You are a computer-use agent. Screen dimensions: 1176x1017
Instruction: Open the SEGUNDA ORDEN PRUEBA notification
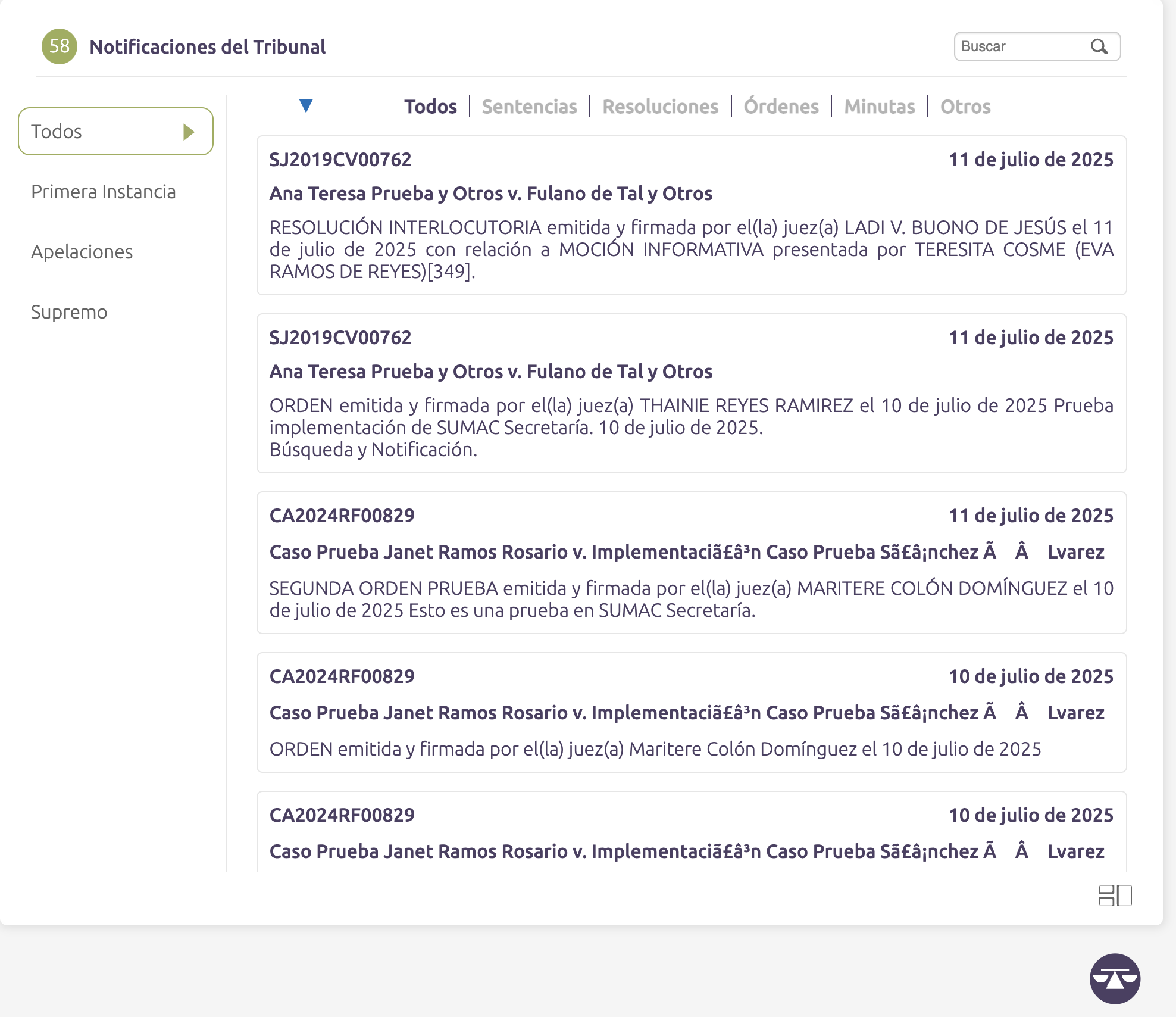click(690, 598)
